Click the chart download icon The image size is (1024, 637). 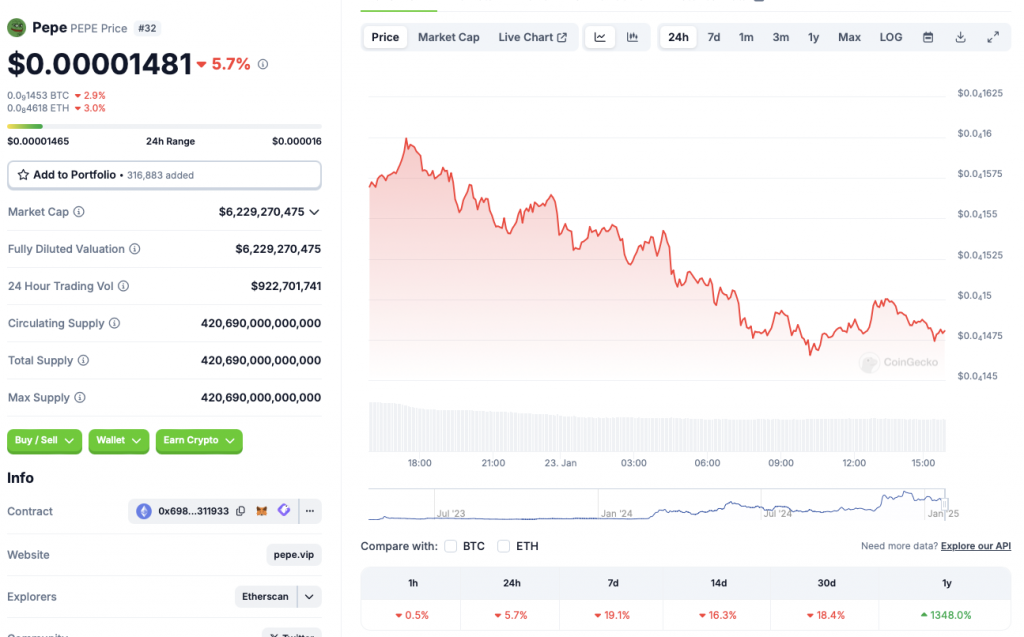point(961,36)
